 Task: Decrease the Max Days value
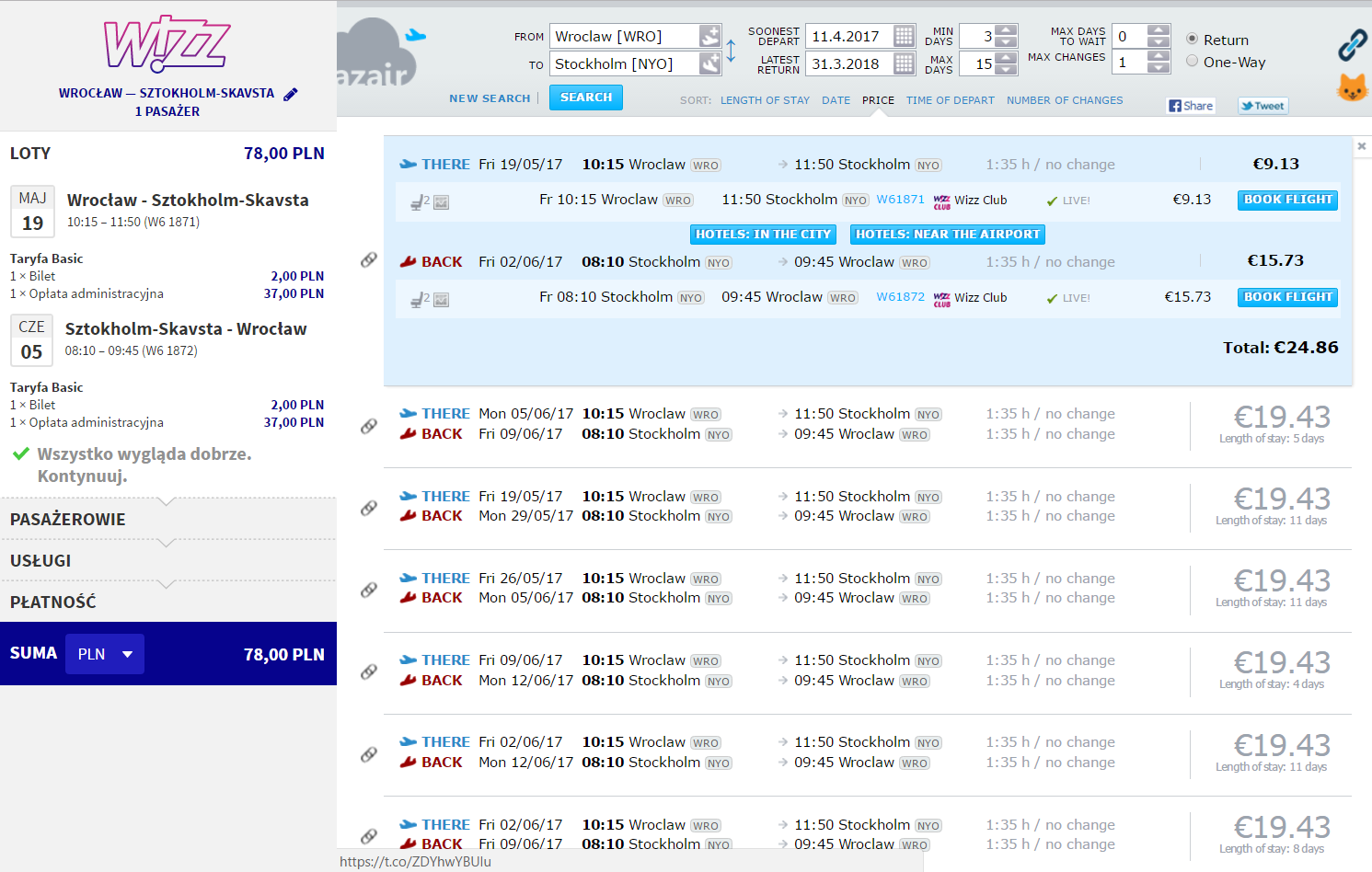pyautogui.click(x=1008, y=70)
